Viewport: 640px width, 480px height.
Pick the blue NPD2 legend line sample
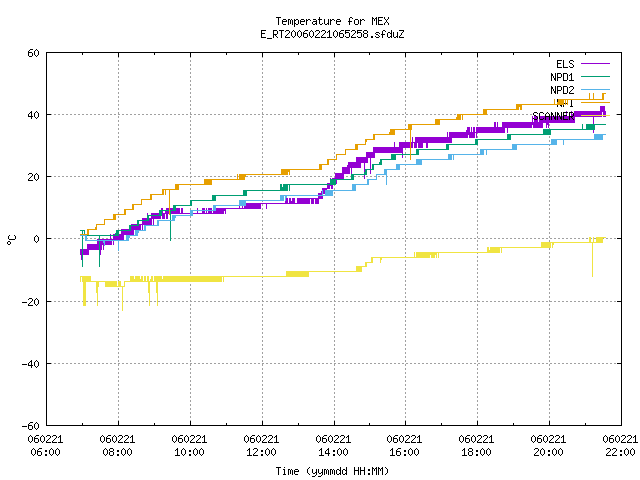coord(595,89)
